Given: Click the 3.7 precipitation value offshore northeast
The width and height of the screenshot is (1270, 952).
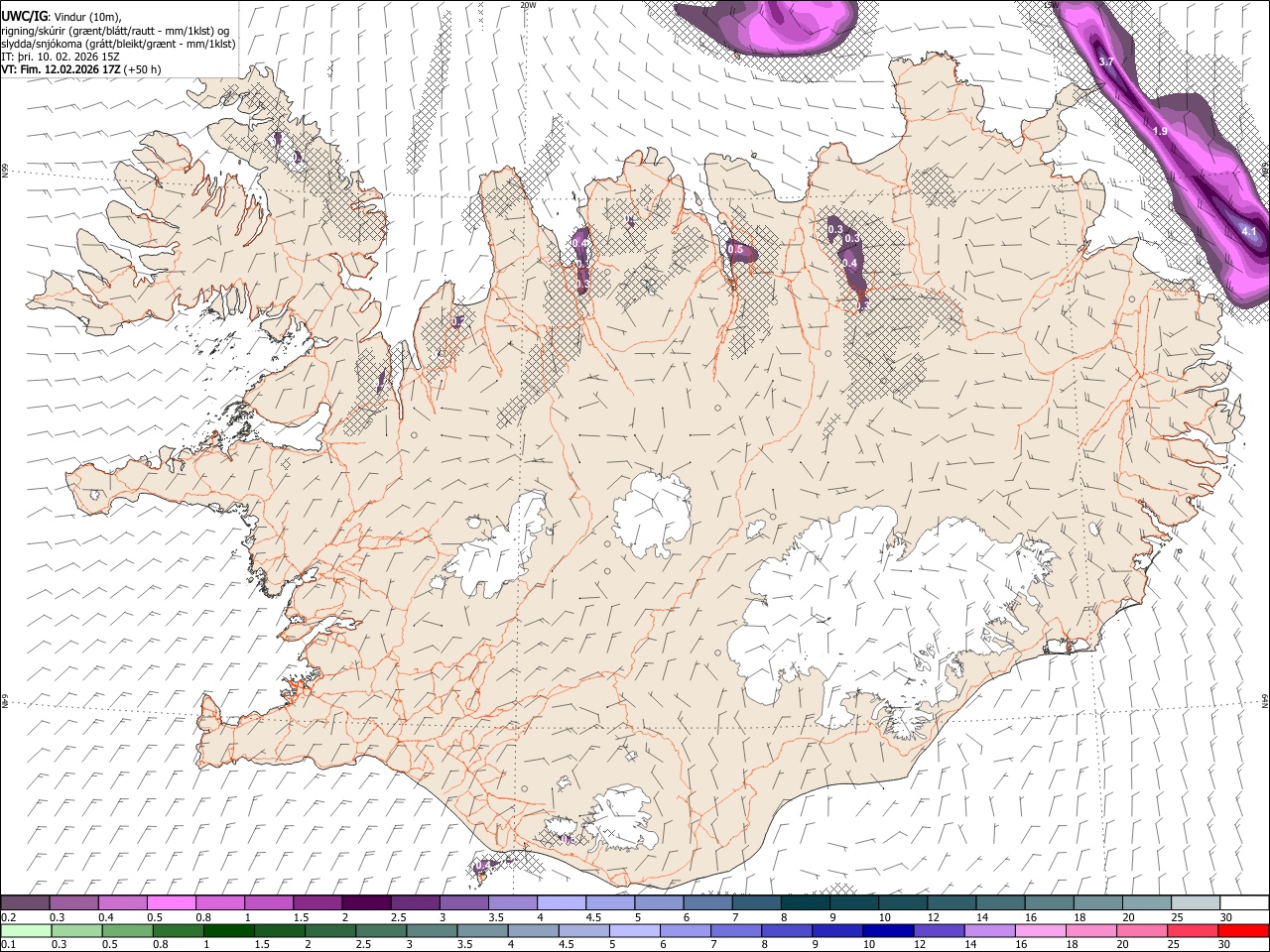Looking at the screenshot, I should 1107,62.
